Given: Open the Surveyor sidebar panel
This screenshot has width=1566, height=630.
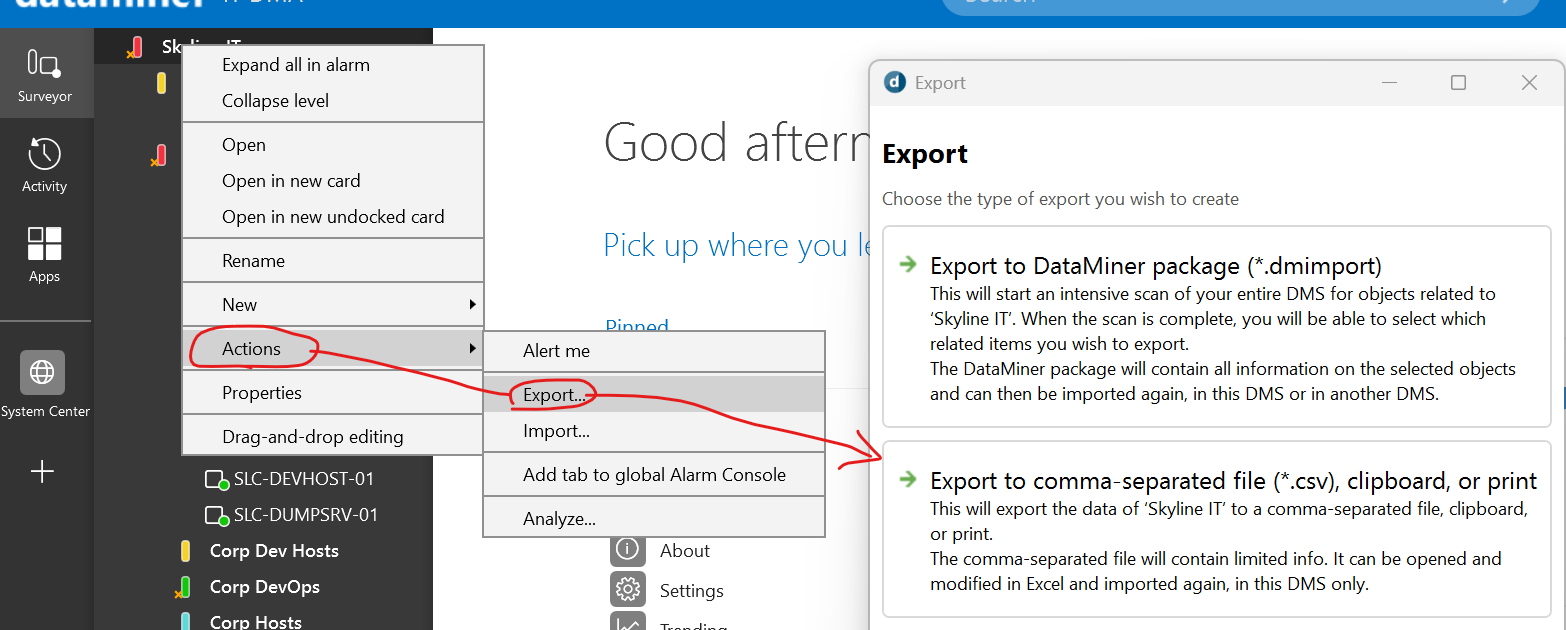Looking at the screenshot, I should (45, 74).
